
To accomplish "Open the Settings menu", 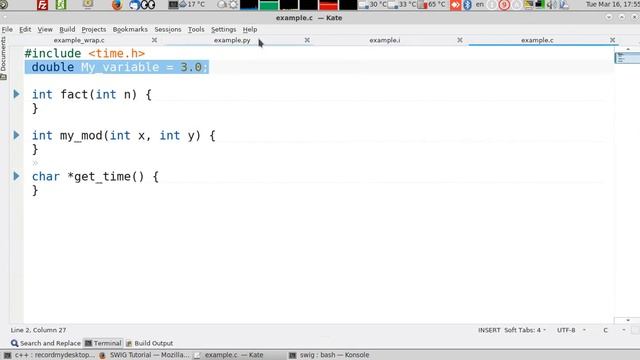I will point(223,29).
